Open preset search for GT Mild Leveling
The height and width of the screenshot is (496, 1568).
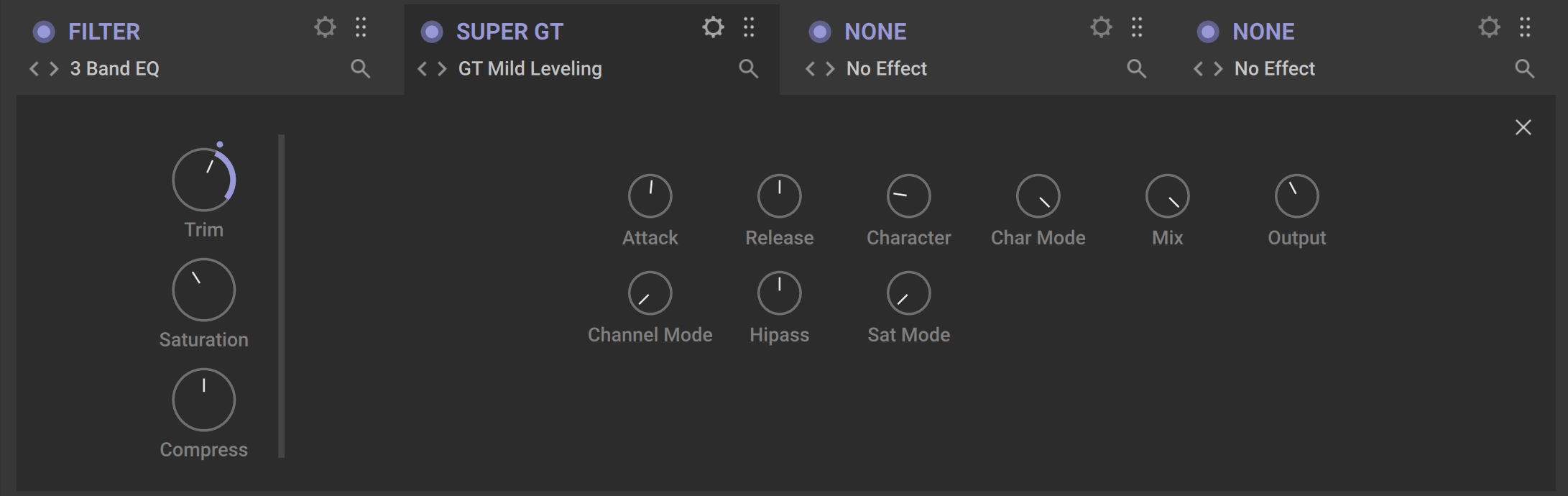(x=749, y=69)
